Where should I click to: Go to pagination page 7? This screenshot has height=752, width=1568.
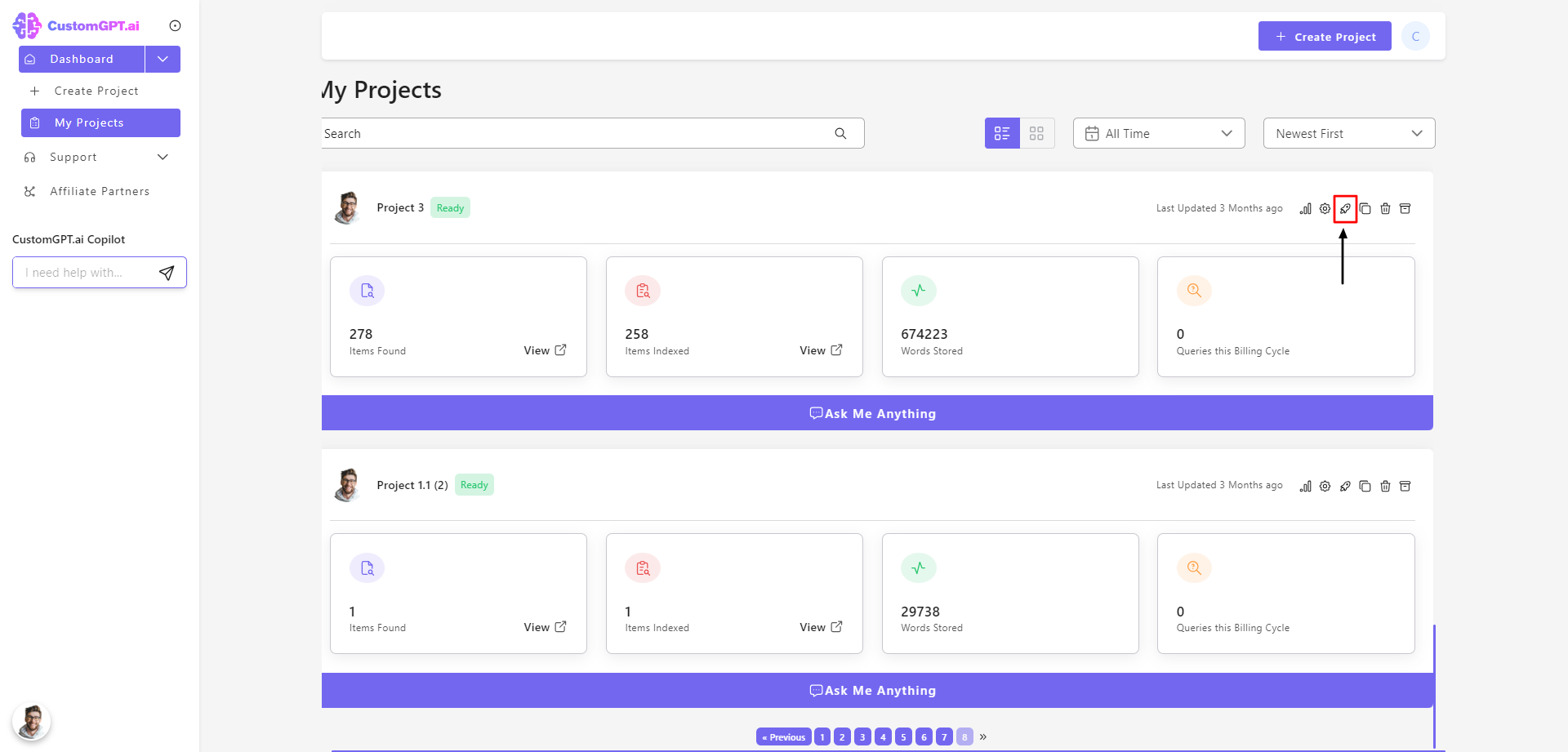(944, 736)
